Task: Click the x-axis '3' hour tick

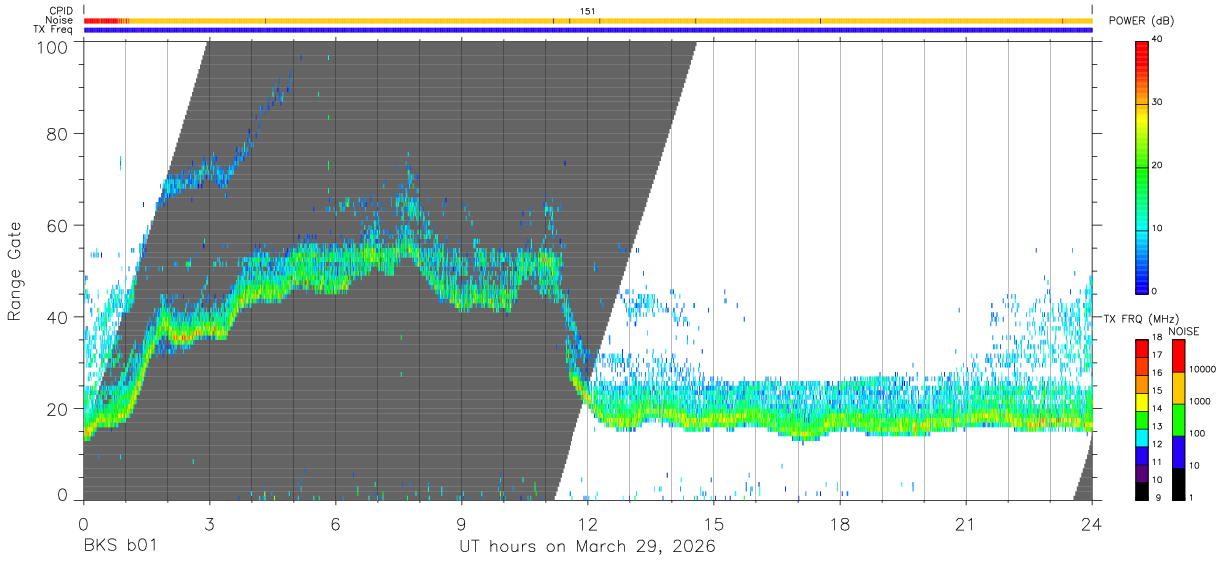Action: pos(209,524)
